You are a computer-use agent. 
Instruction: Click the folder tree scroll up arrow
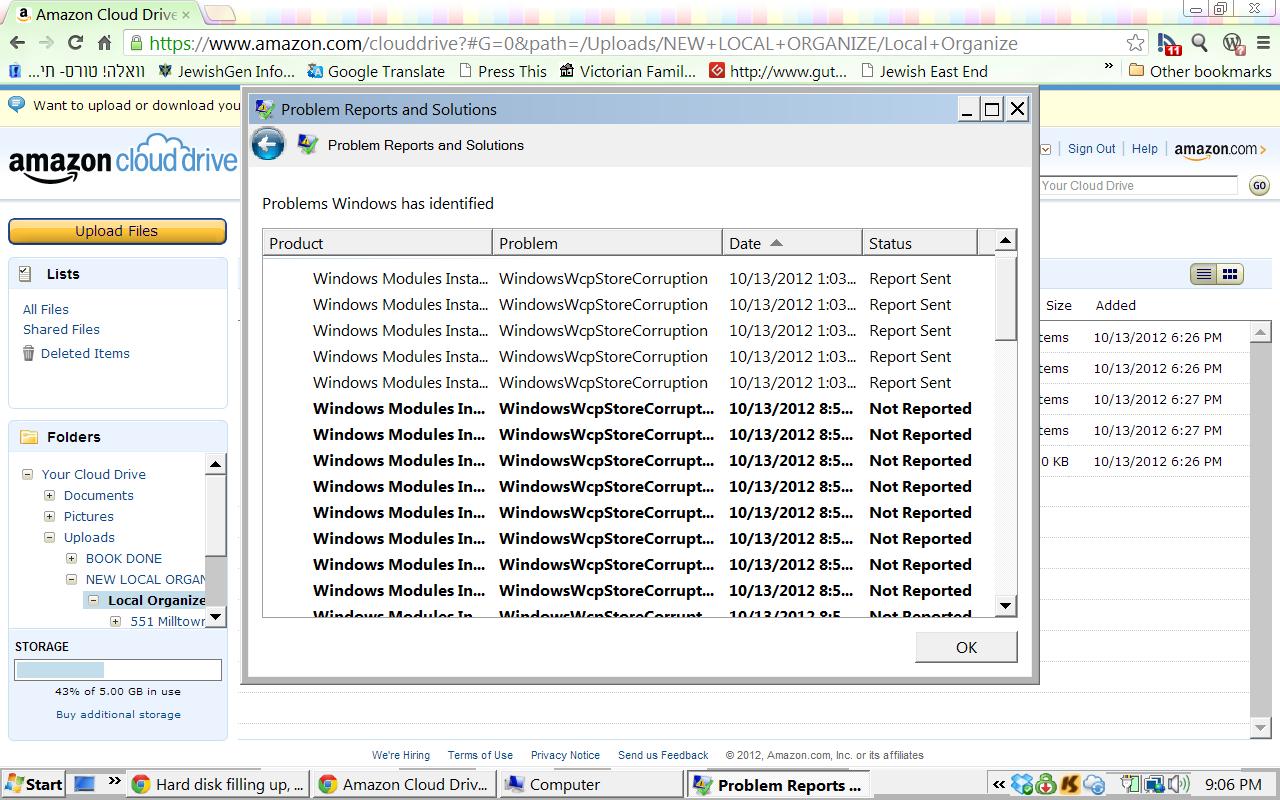pos(215,464)
